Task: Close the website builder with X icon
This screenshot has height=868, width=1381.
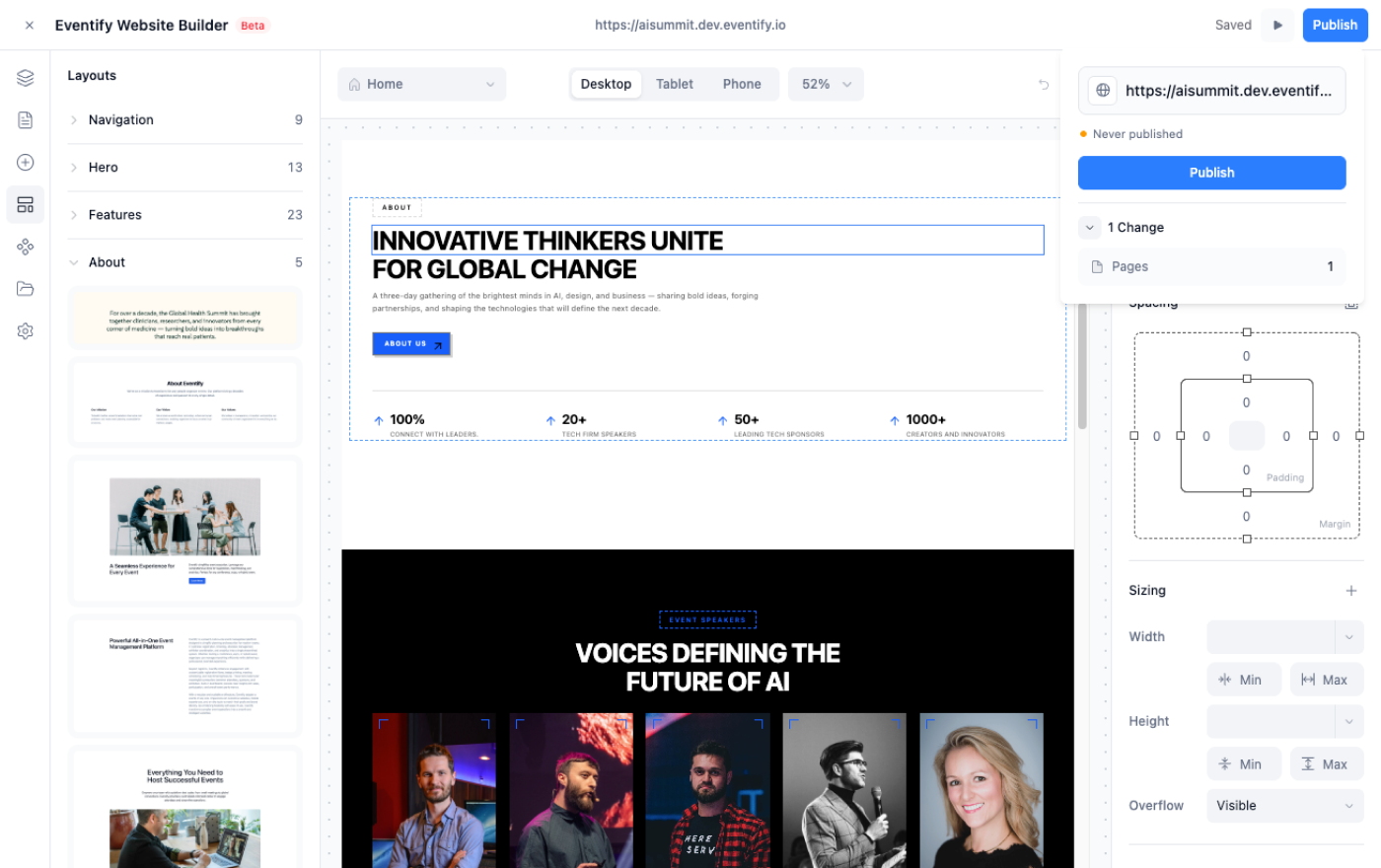Action: 30,26
